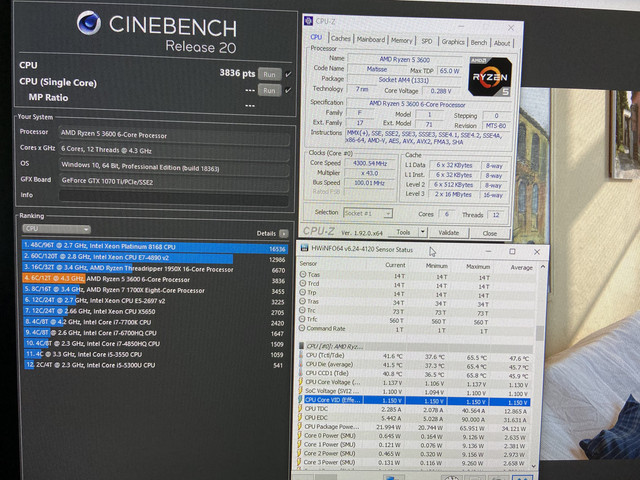Select Intel Xeon E7-4890 v2 ranking row

coord(154,258)
